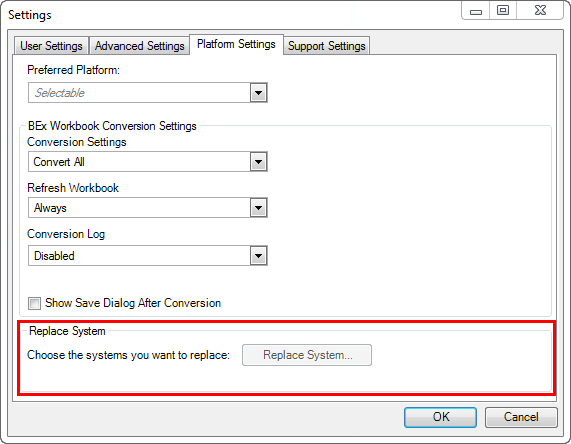The width and height of the screenshot is (571, 444).
Task: Expand the Refresh Workbook dropdown arrow
Action: click(x=259, y=208)
